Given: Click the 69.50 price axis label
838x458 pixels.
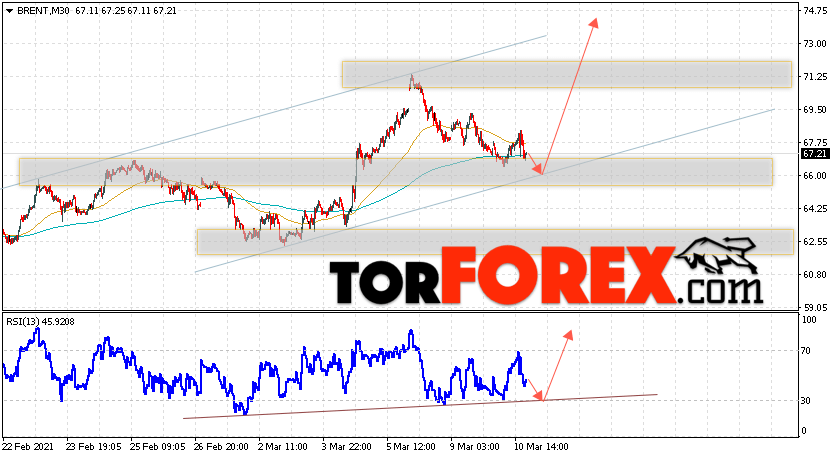Looking at the screenshot, I should pyautogui.click(x=815, y=110).
